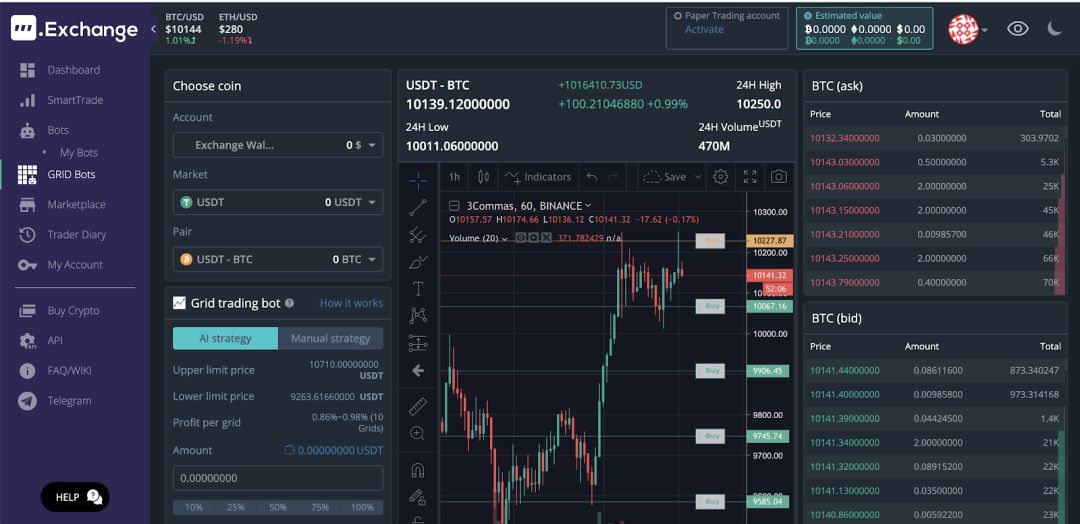This screenshot has width=1080, height=524.
Task: Set amount to 50% of balance
Action: [278, 507]
